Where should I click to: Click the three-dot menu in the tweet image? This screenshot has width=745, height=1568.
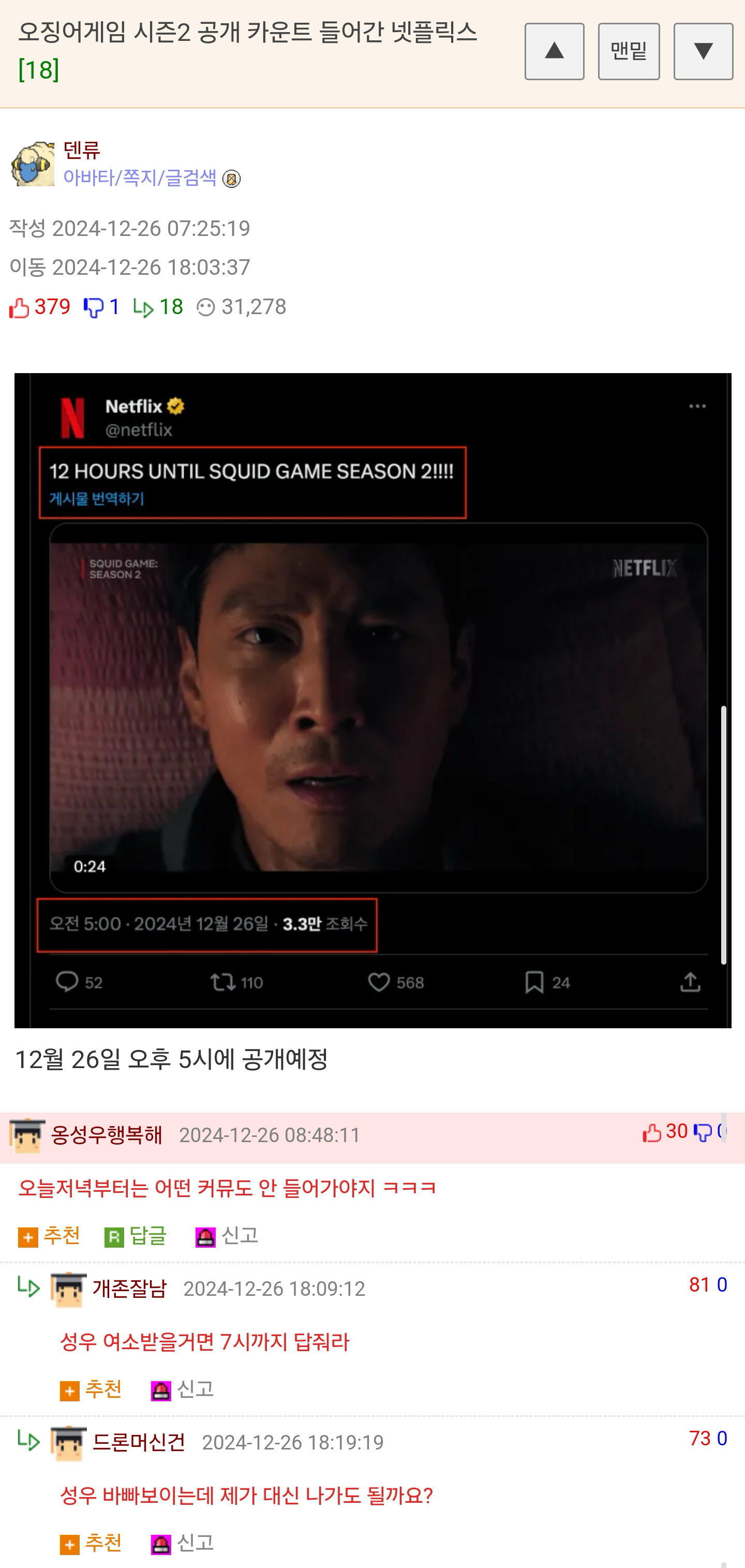click(697, 406)
